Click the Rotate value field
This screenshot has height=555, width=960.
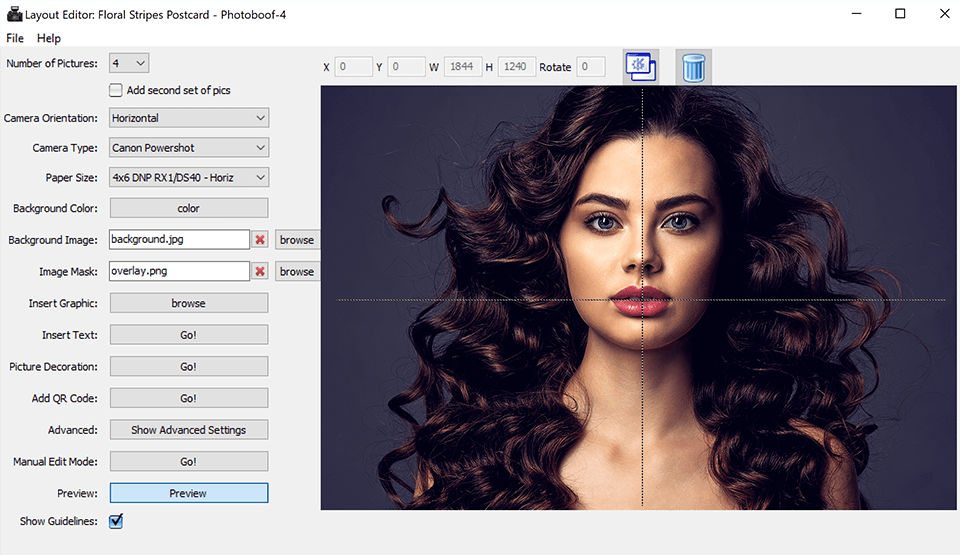[590, 67]
